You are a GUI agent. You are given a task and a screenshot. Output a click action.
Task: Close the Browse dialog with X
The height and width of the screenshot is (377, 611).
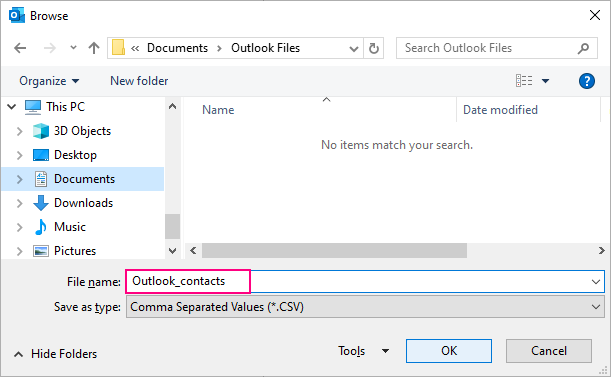[595, 16]
